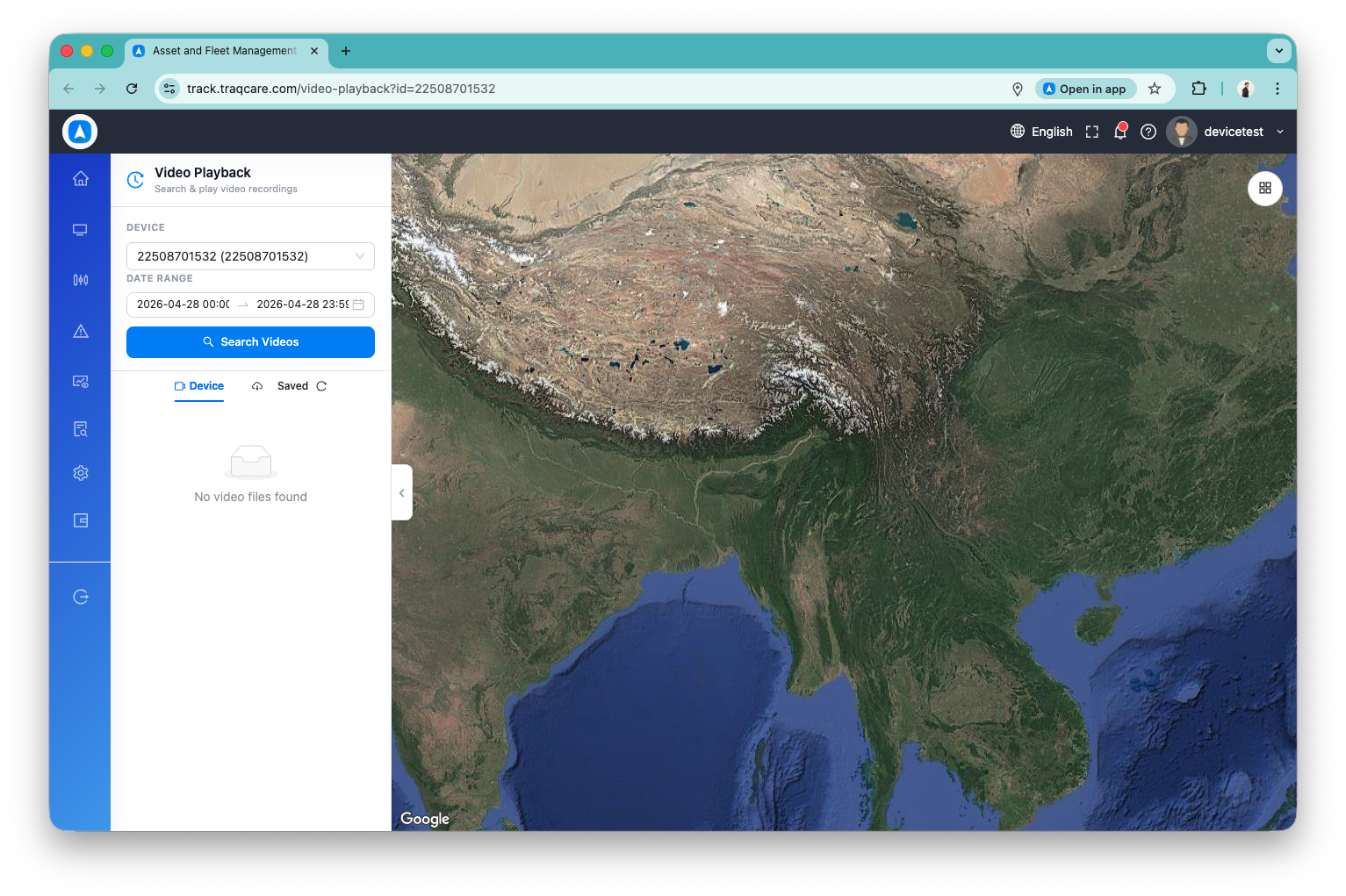Open the map layers grid button

(1265, 188)
